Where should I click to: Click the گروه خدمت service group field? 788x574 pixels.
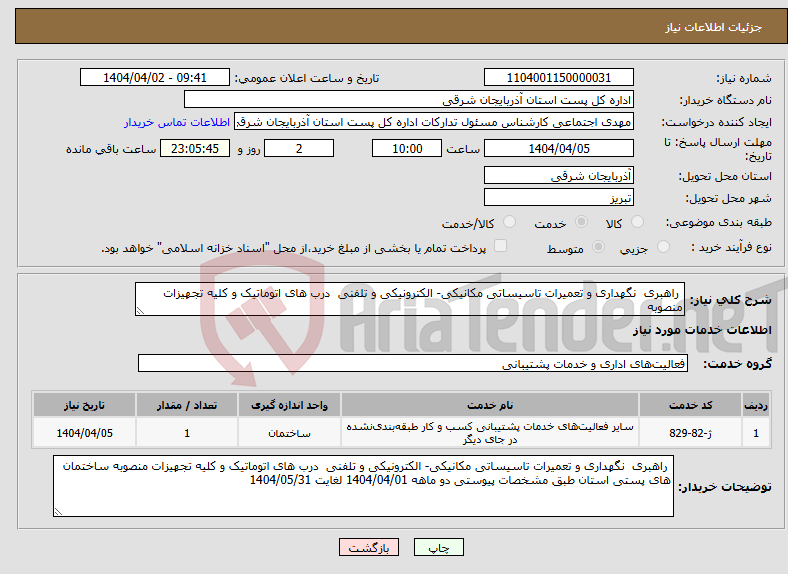click(413, 363)
